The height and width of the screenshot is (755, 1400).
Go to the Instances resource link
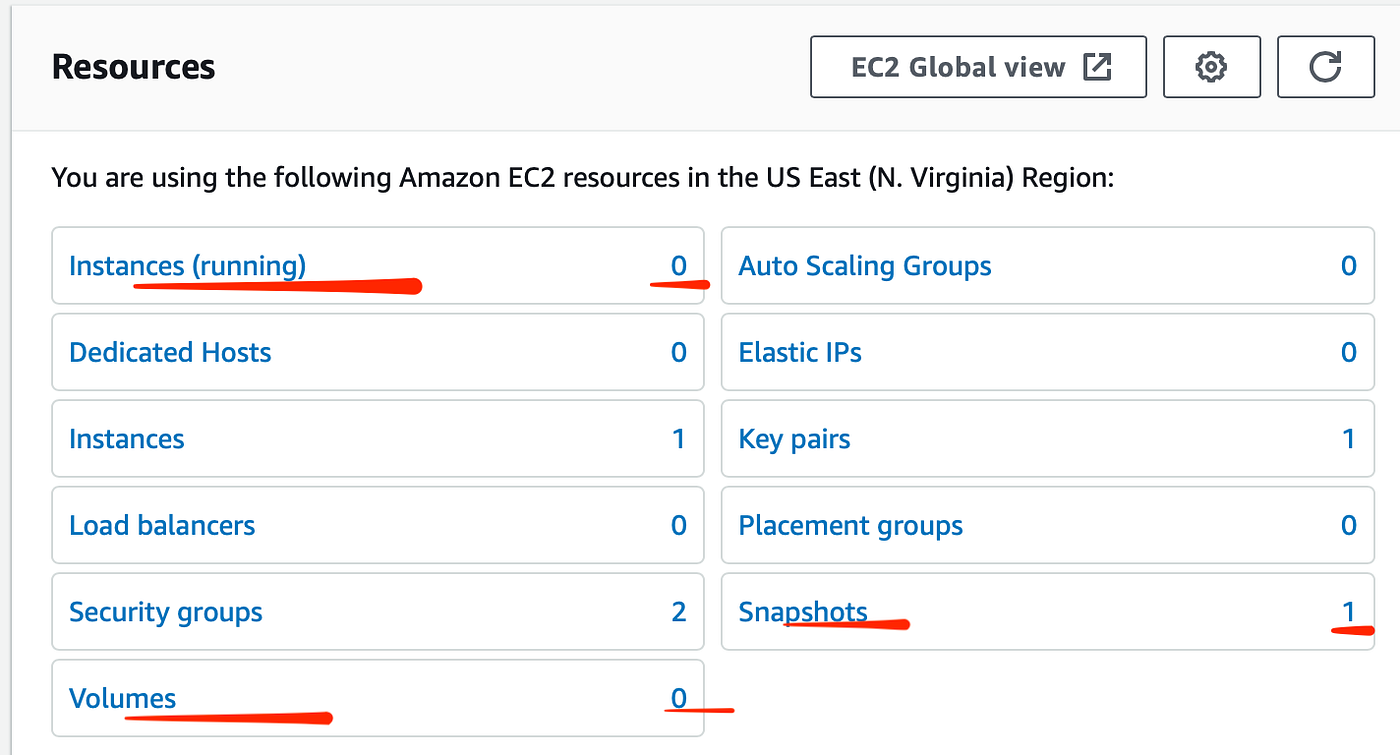(127, 439)
